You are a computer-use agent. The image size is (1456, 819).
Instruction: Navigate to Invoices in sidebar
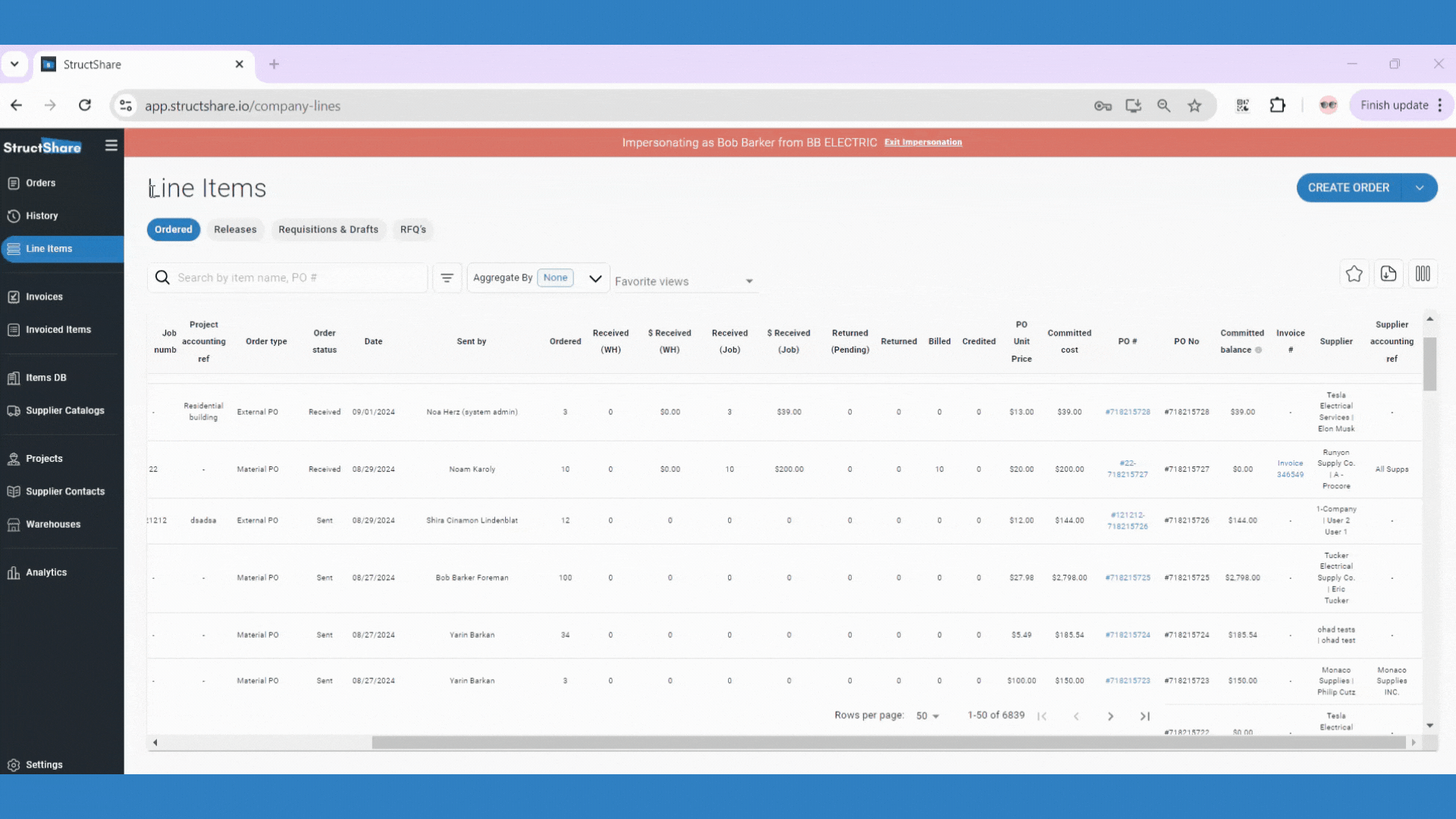point(44,296)
